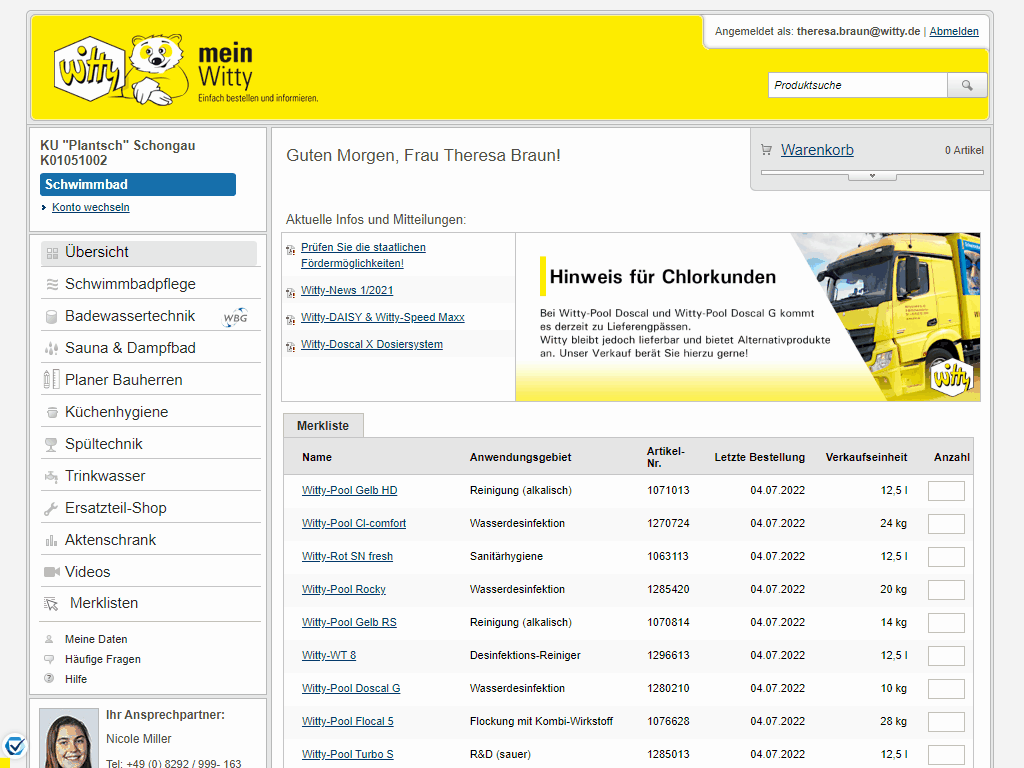
Task: Log out via Abmelden link
Action: pyautogui.click(x=954, y=31)
